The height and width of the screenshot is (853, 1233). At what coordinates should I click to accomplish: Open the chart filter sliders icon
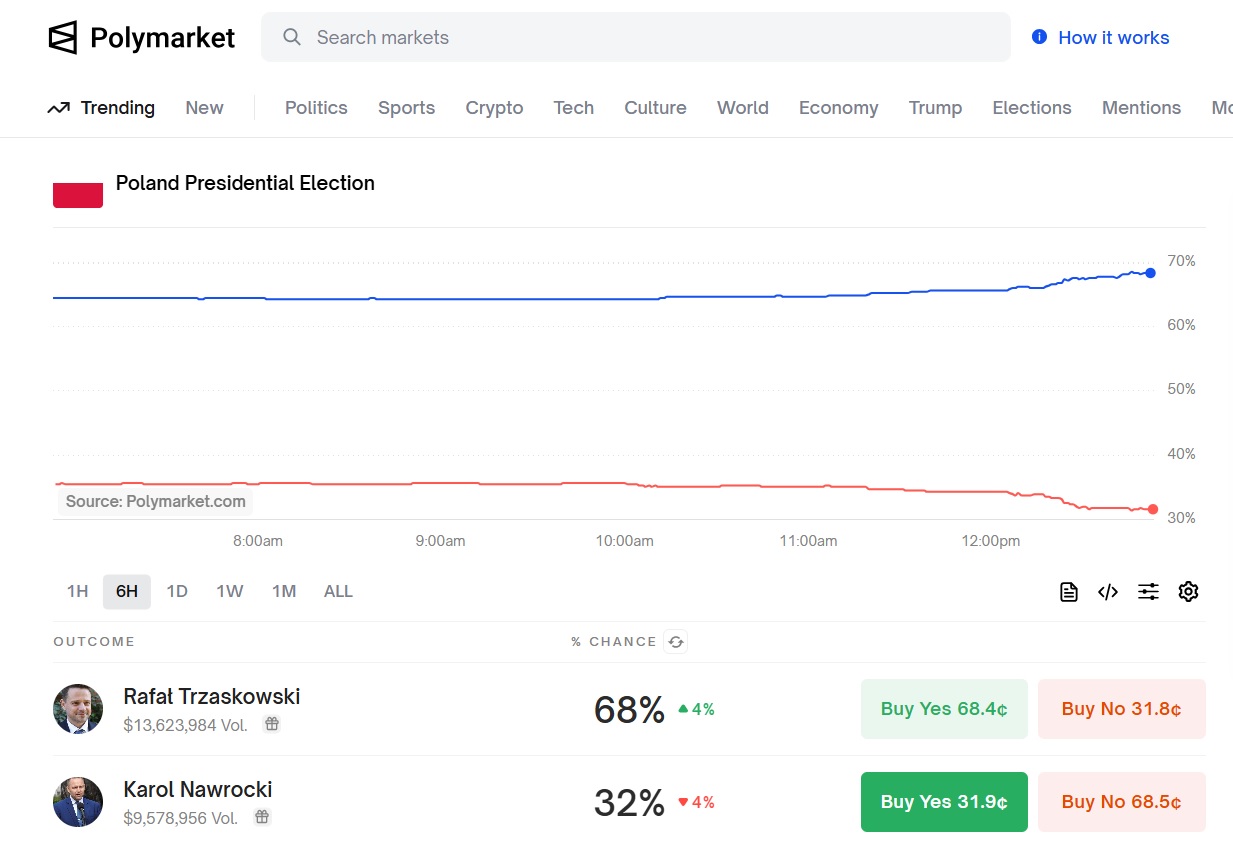[x=1148, y=592]
